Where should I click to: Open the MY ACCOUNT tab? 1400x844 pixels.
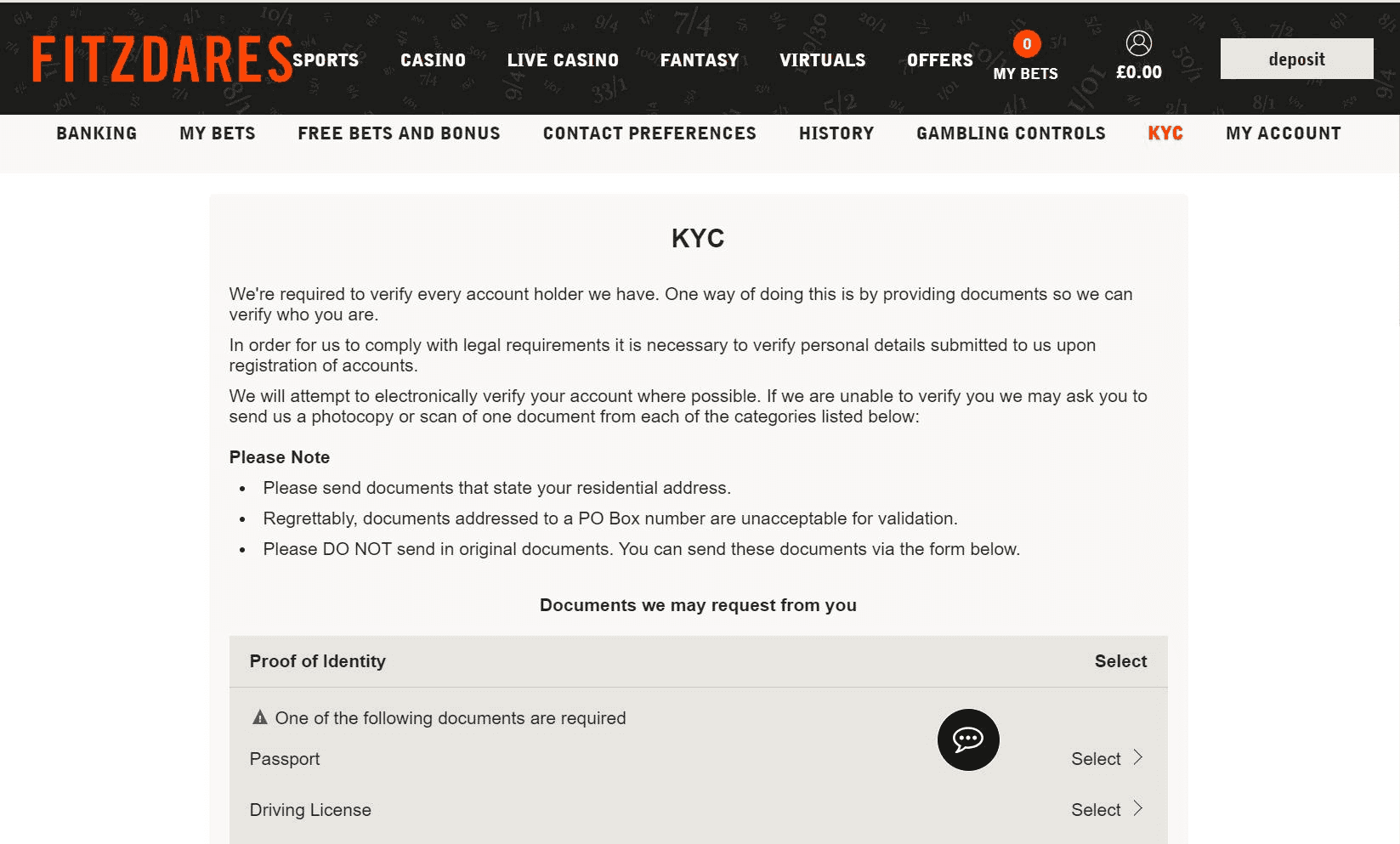1283,133
